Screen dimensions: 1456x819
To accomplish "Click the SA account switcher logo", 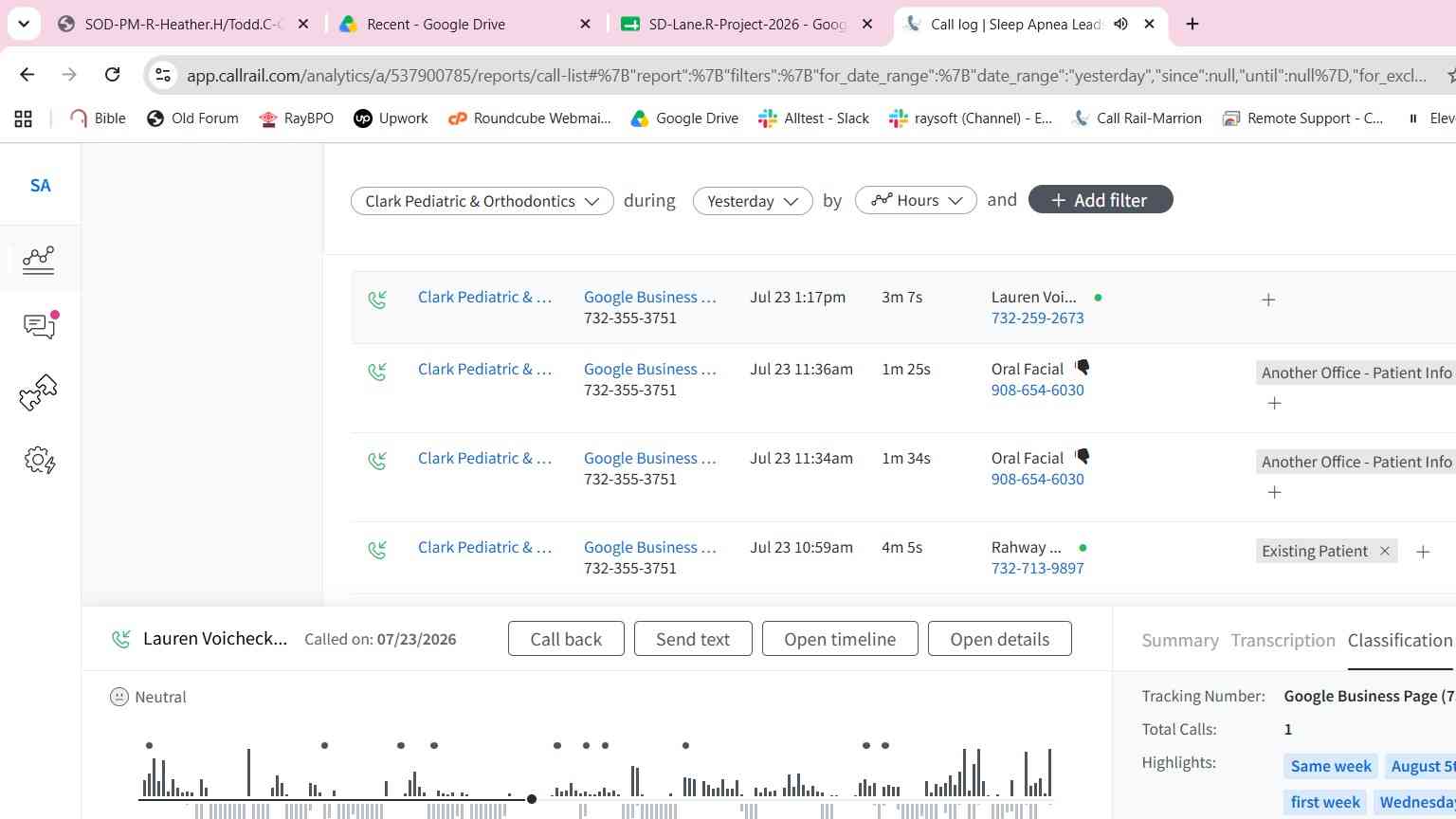I will click(x=40, y=186).
